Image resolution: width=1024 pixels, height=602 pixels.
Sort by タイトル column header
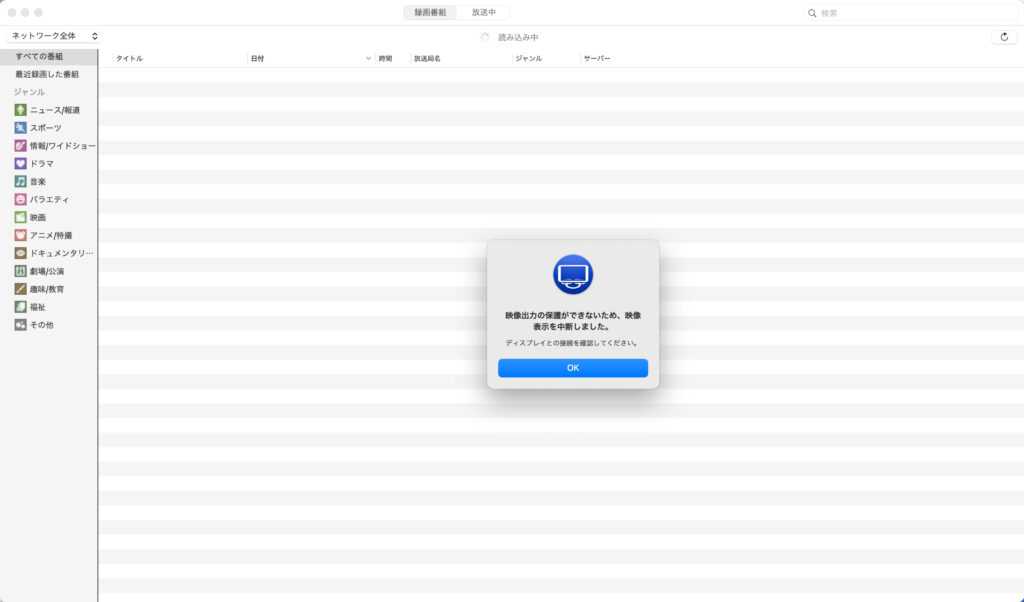tap(130, 59)
